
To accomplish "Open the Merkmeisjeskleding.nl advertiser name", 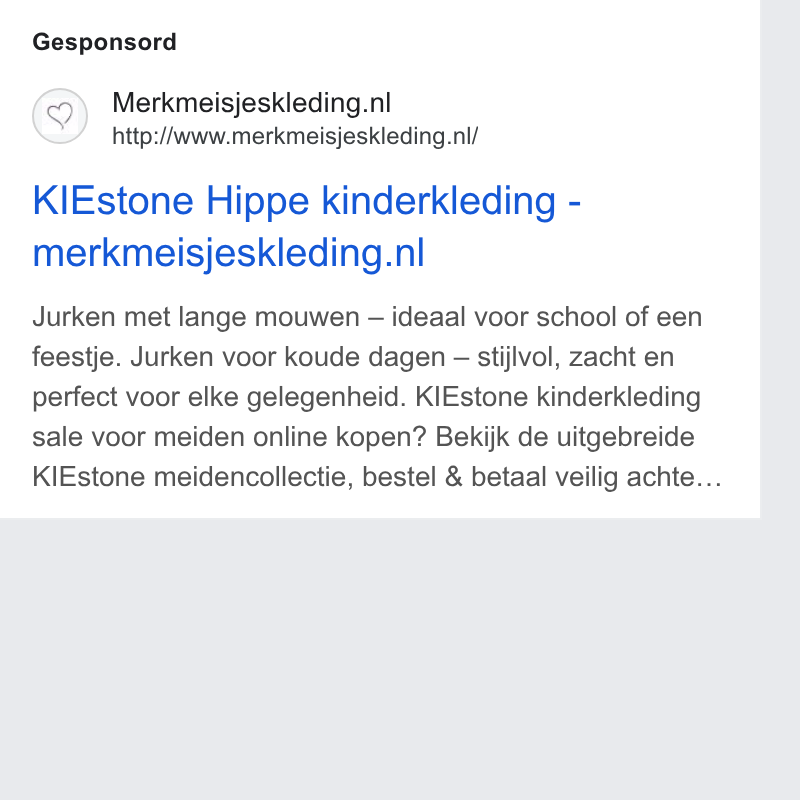I will click(252, 103).
